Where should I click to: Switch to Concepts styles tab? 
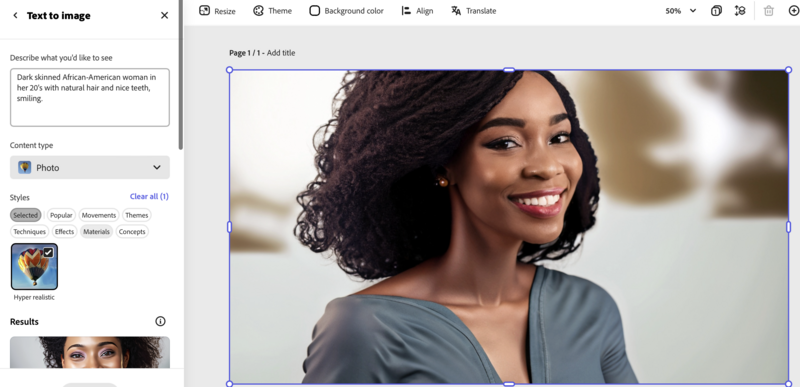(x=132, y=231)
